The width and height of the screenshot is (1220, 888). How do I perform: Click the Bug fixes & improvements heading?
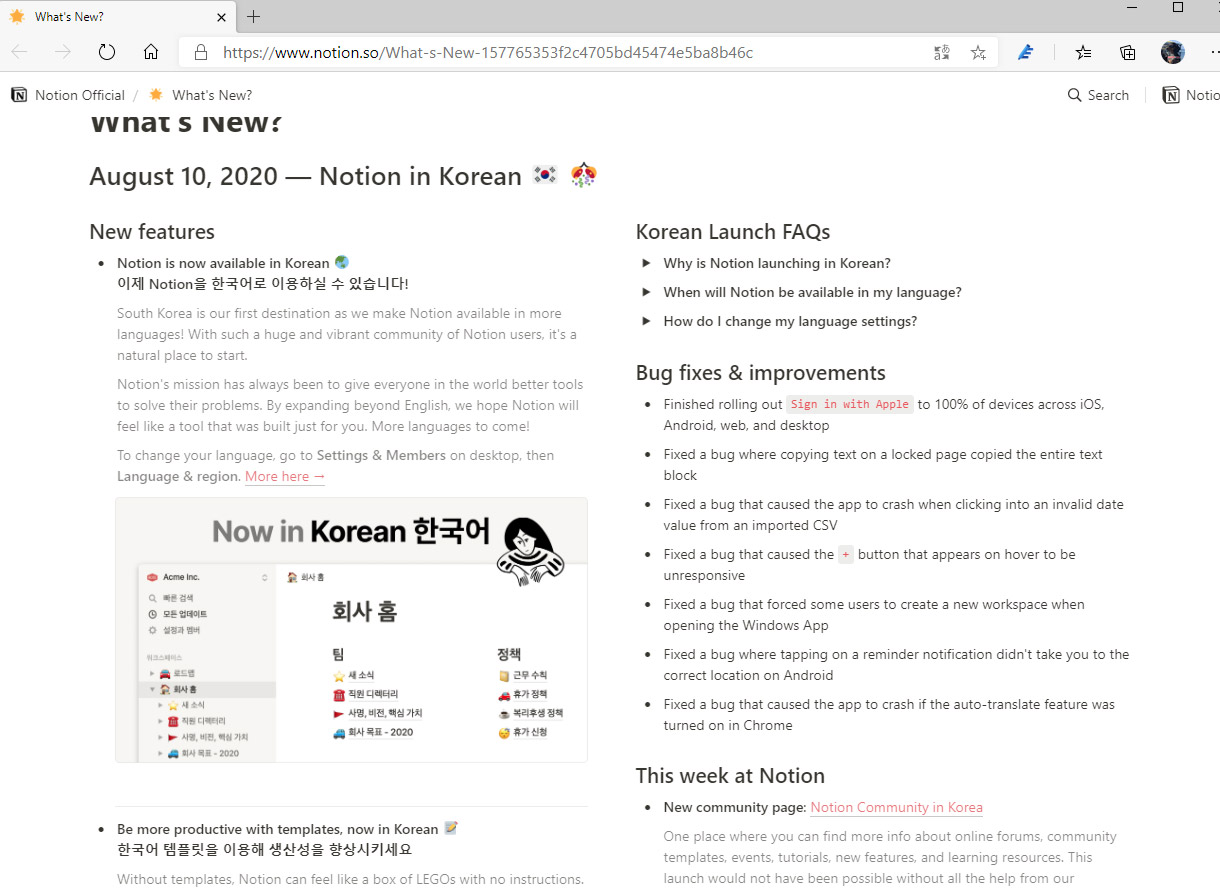pyautogui.click(x=761, y=373)
